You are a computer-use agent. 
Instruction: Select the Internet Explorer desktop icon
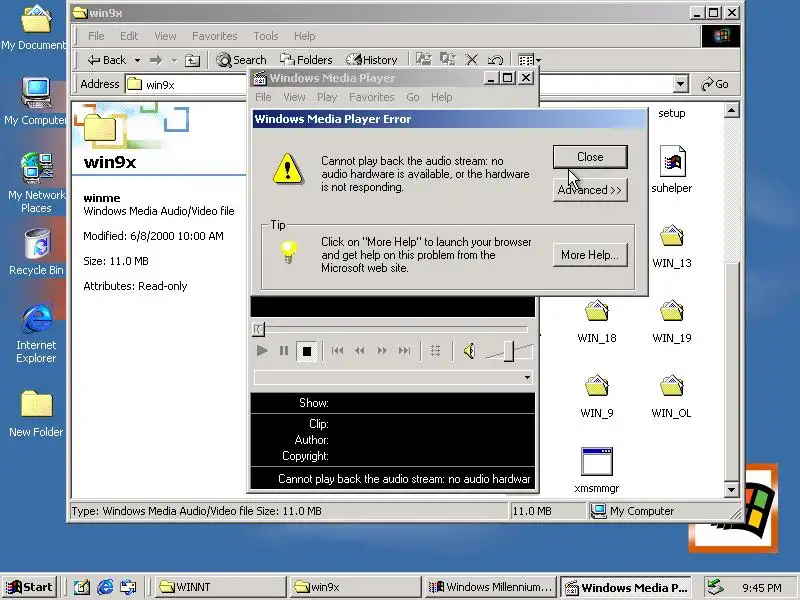pos(36,333)
